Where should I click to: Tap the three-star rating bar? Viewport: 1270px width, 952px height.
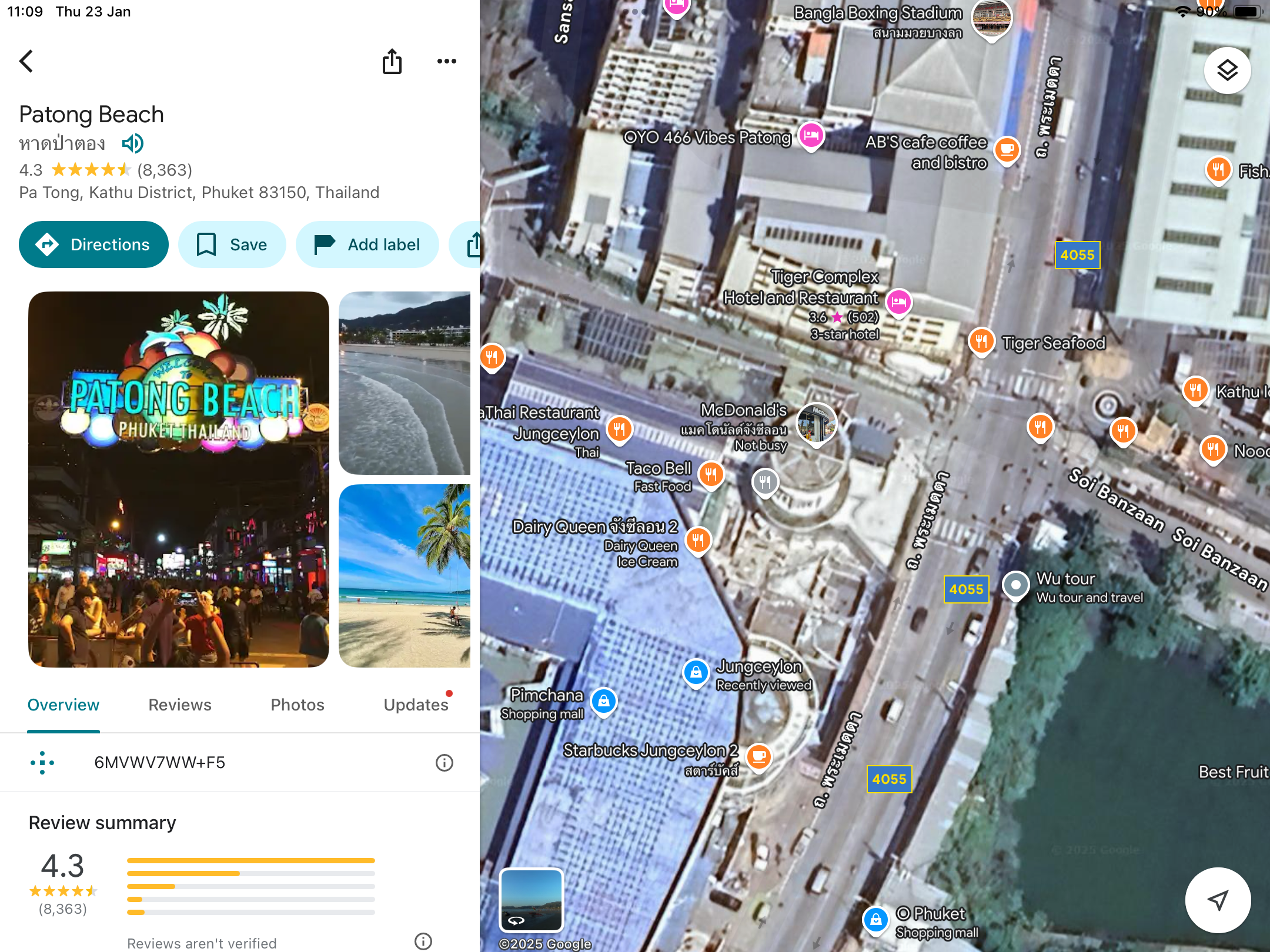(x=251, y=886)
